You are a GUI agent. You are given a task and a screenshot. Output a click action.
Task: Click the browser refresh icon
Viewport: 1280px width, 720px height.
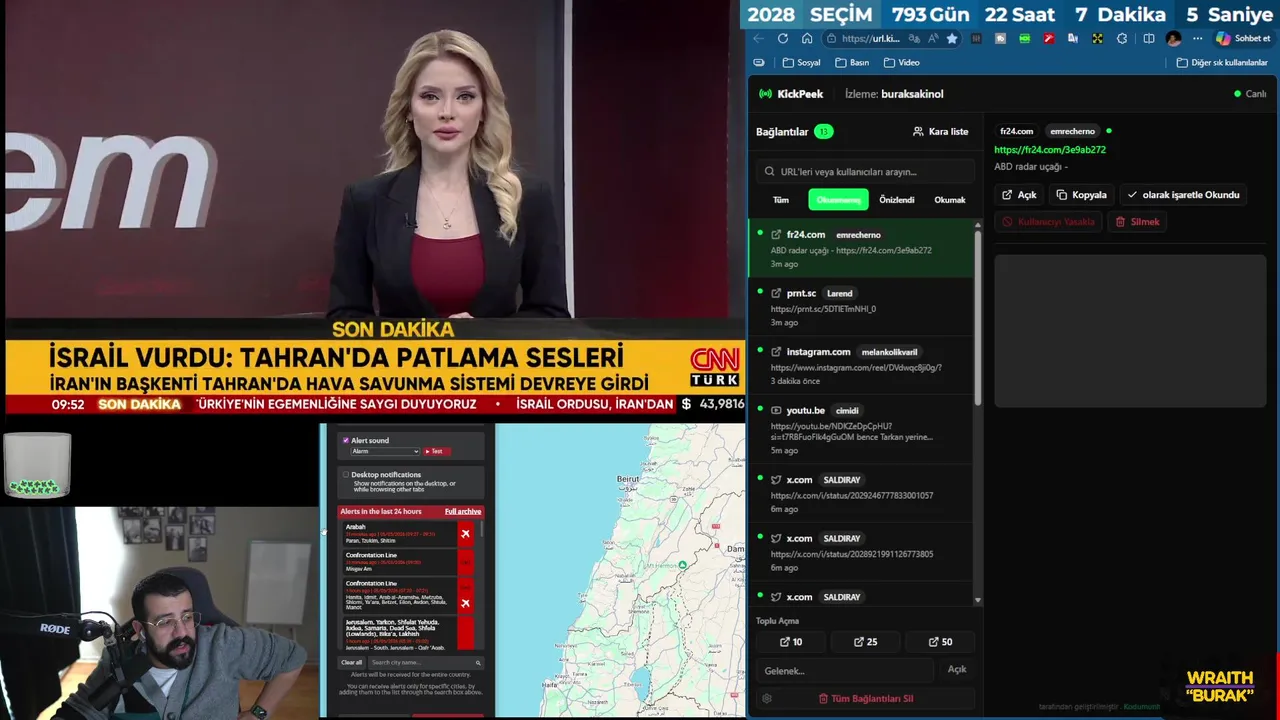point(782,39)
